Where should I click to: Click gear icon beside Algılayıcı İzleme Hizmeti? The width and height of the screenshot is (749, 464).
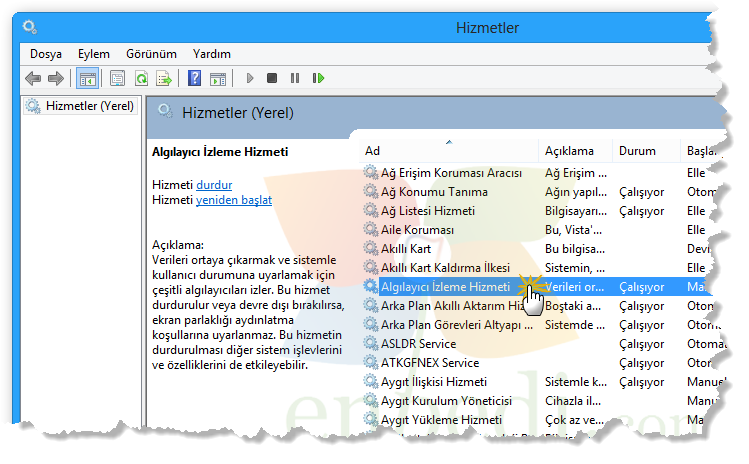(371, 286)
